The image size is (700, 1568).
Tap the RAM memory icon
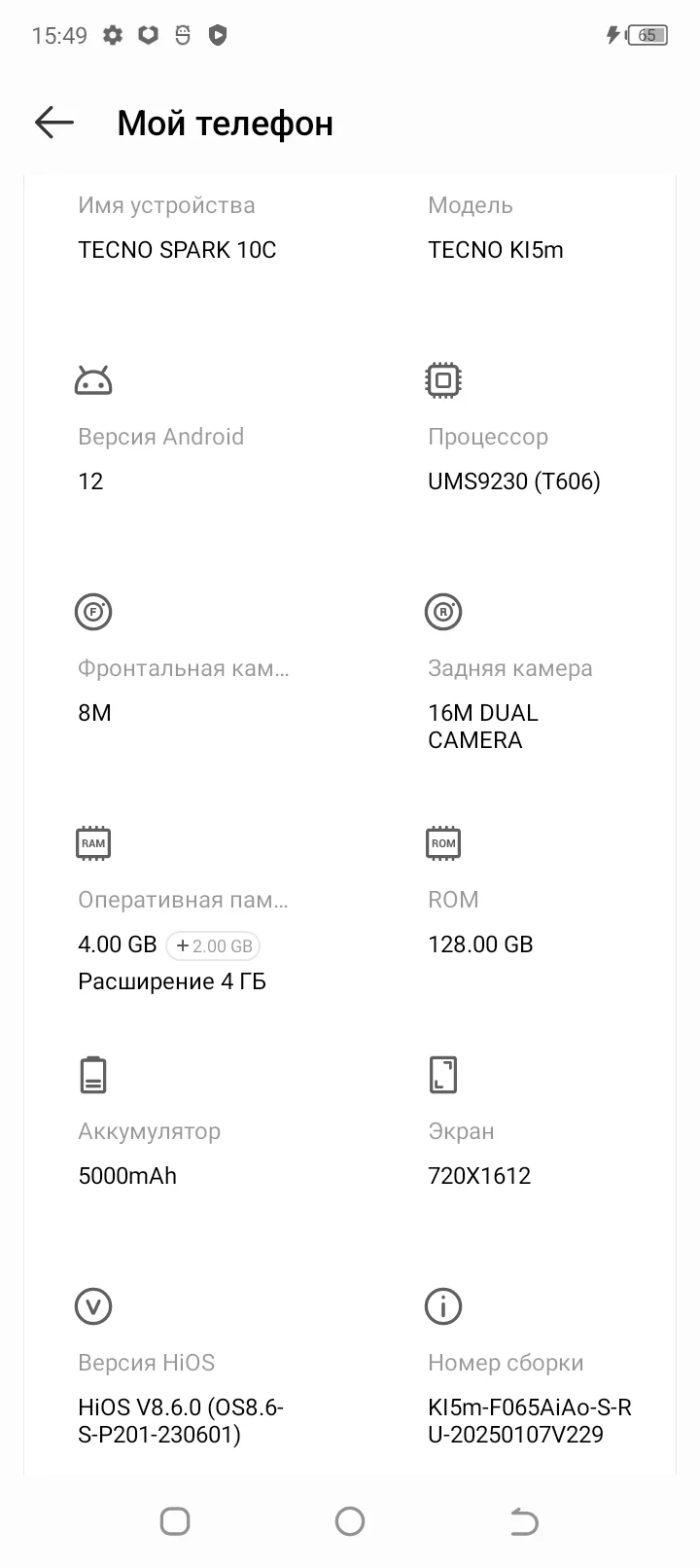point(93,843)
